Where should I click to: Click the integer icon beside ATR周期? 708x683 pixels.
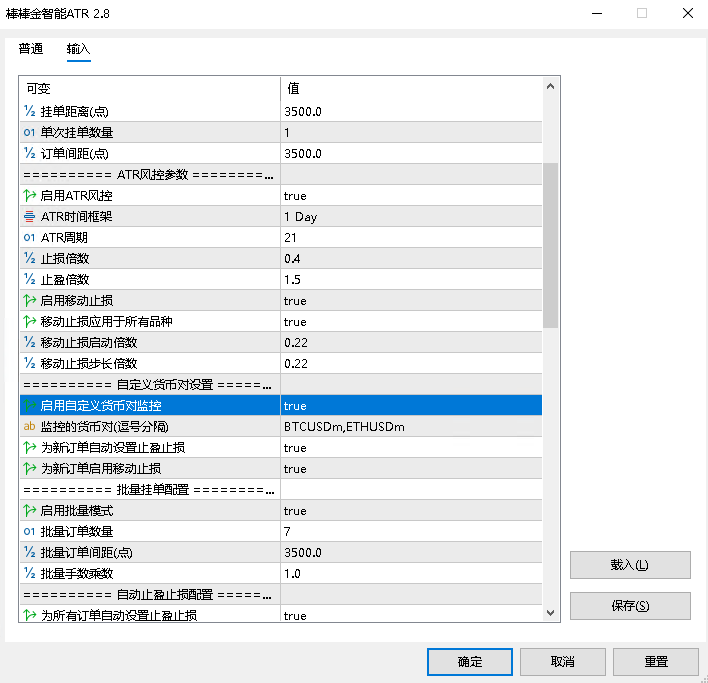[29, 237]
